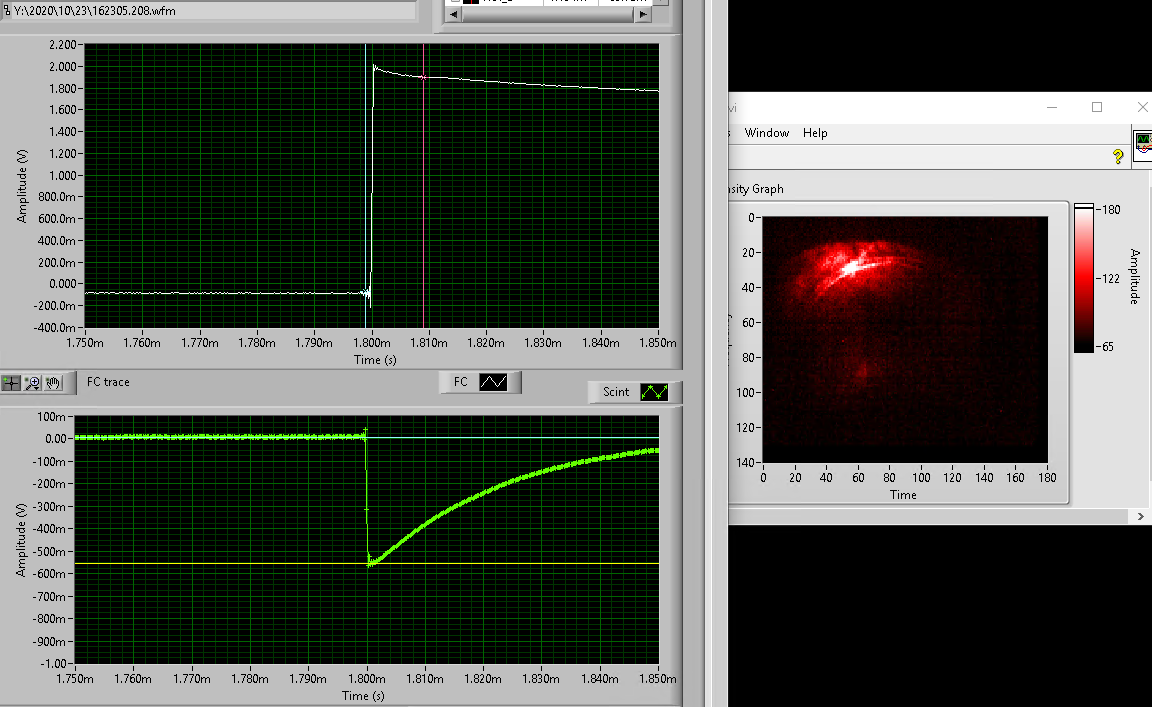The image size is (1152, 707).
Task: Click the color ramp top marker at 180
Action: [1084, 207]
